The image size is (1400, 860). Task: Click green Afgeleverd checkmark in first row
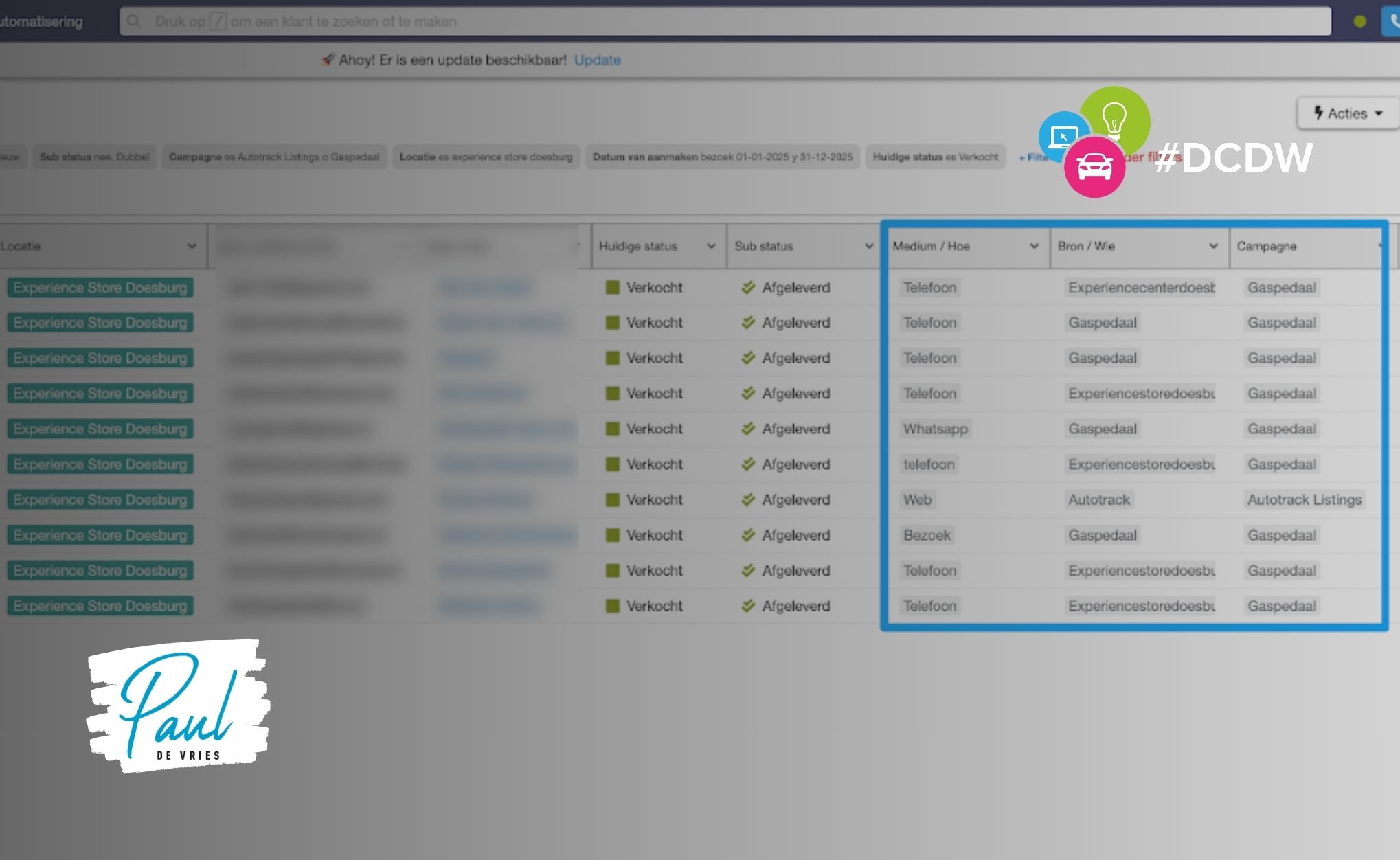(x=748, y=288)
